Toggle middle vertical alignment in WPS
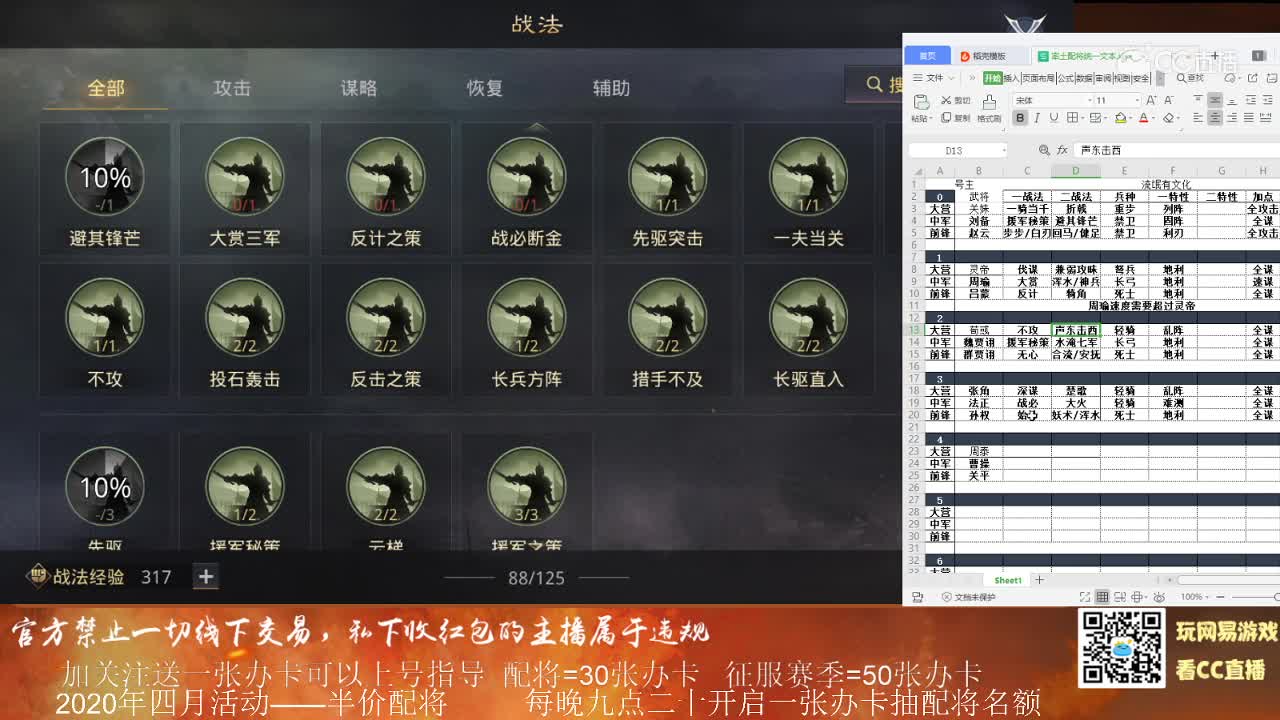 pos(1215,100)
